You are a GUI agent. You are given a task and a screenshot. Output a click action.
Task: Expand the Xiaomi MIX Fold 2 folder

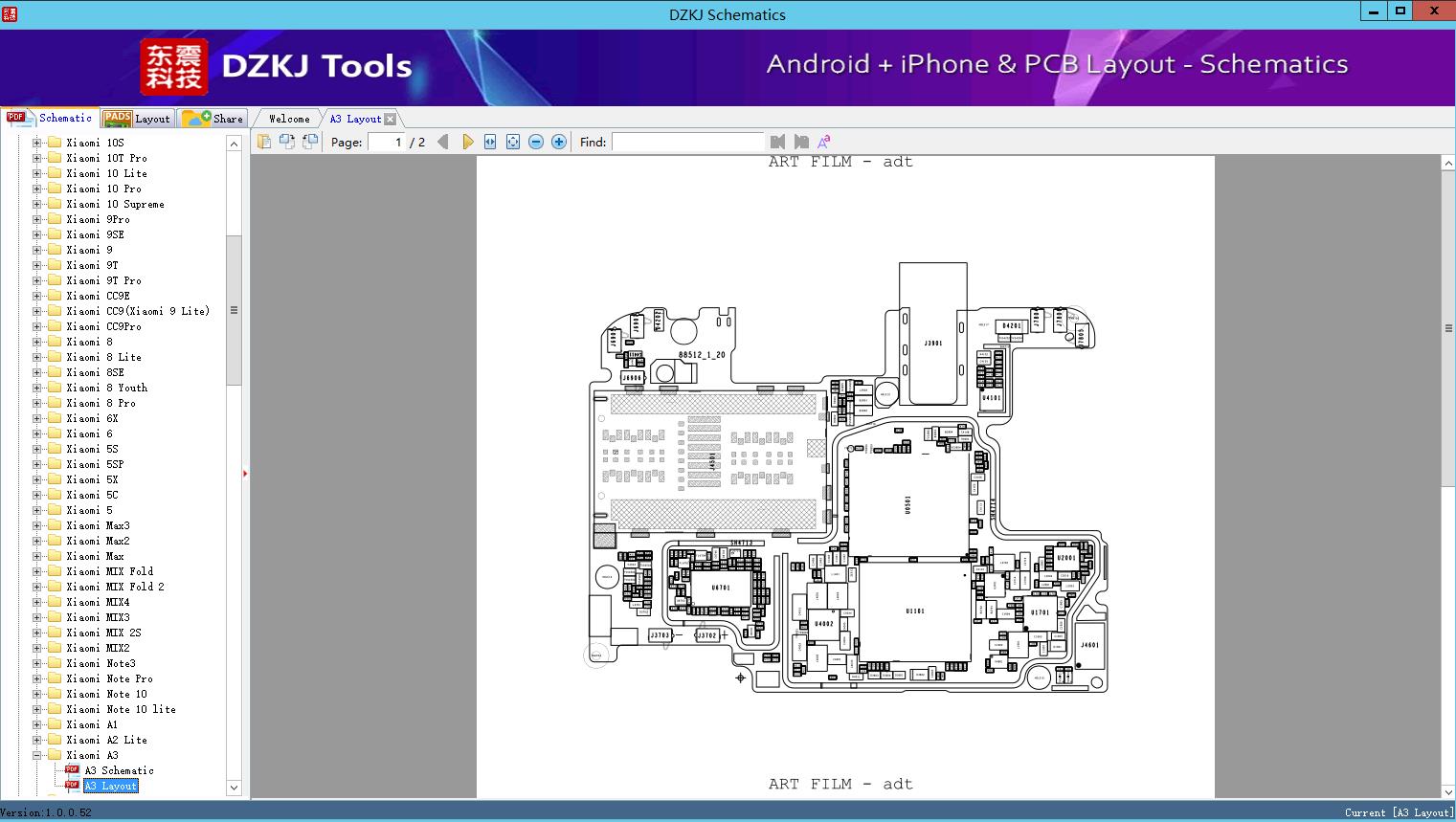(36, 587)
